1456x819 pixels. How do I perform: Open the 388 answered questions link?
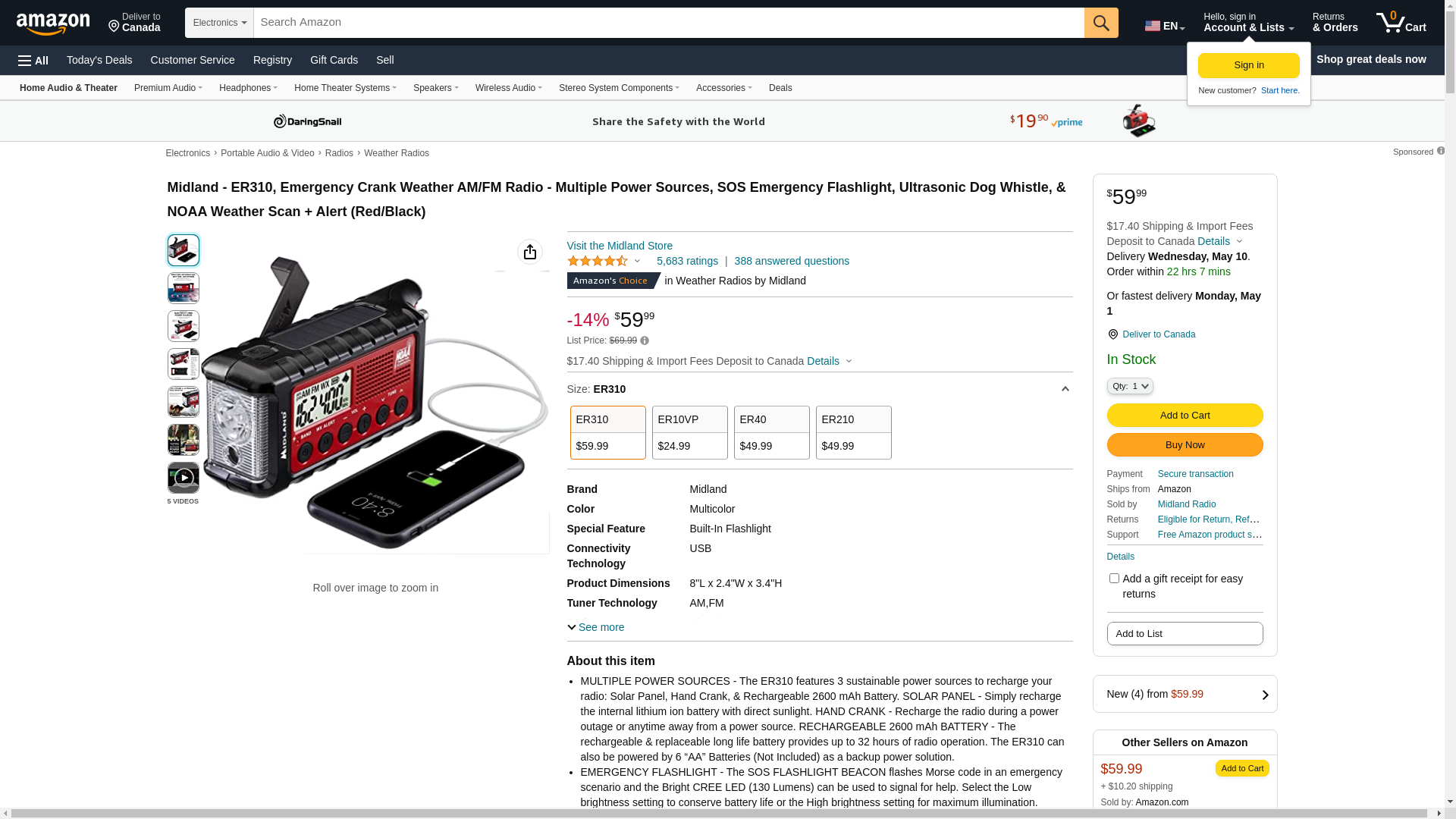coord(791,261)
